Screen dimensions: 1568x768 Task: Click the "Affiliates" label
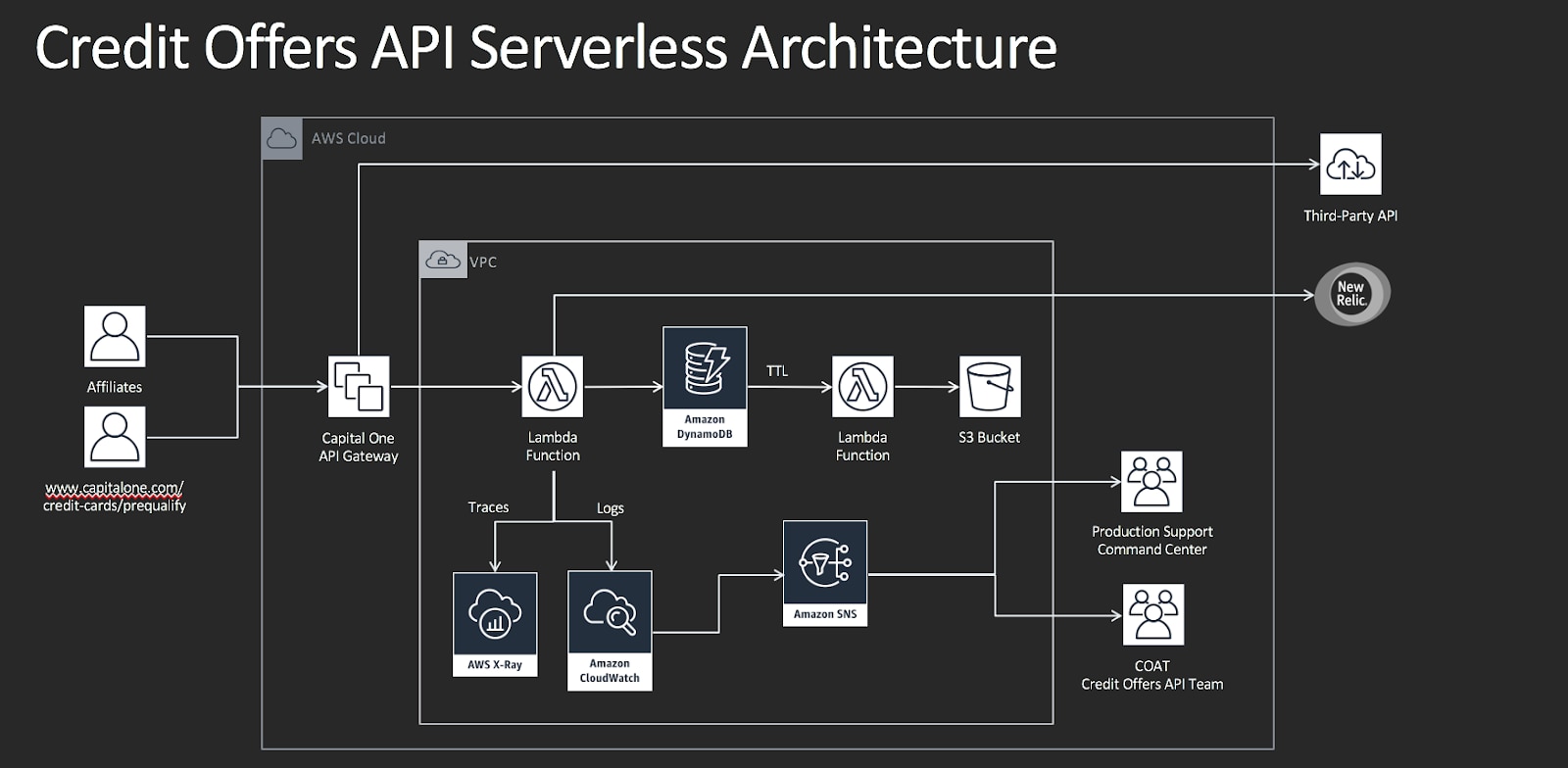pyautogui.click(x=115, y=387)
